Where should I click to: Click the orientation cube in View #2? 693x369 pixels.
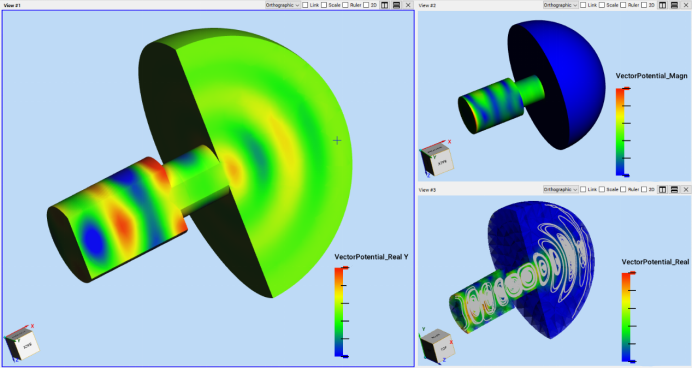click(x=437, y=159)
